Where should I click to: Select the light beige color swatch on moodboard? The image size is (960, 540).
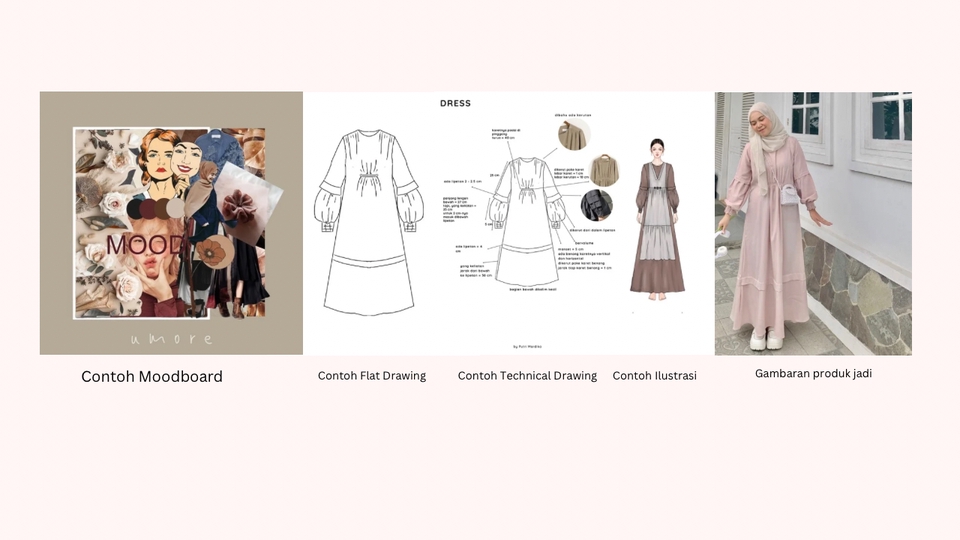point(176,208)
